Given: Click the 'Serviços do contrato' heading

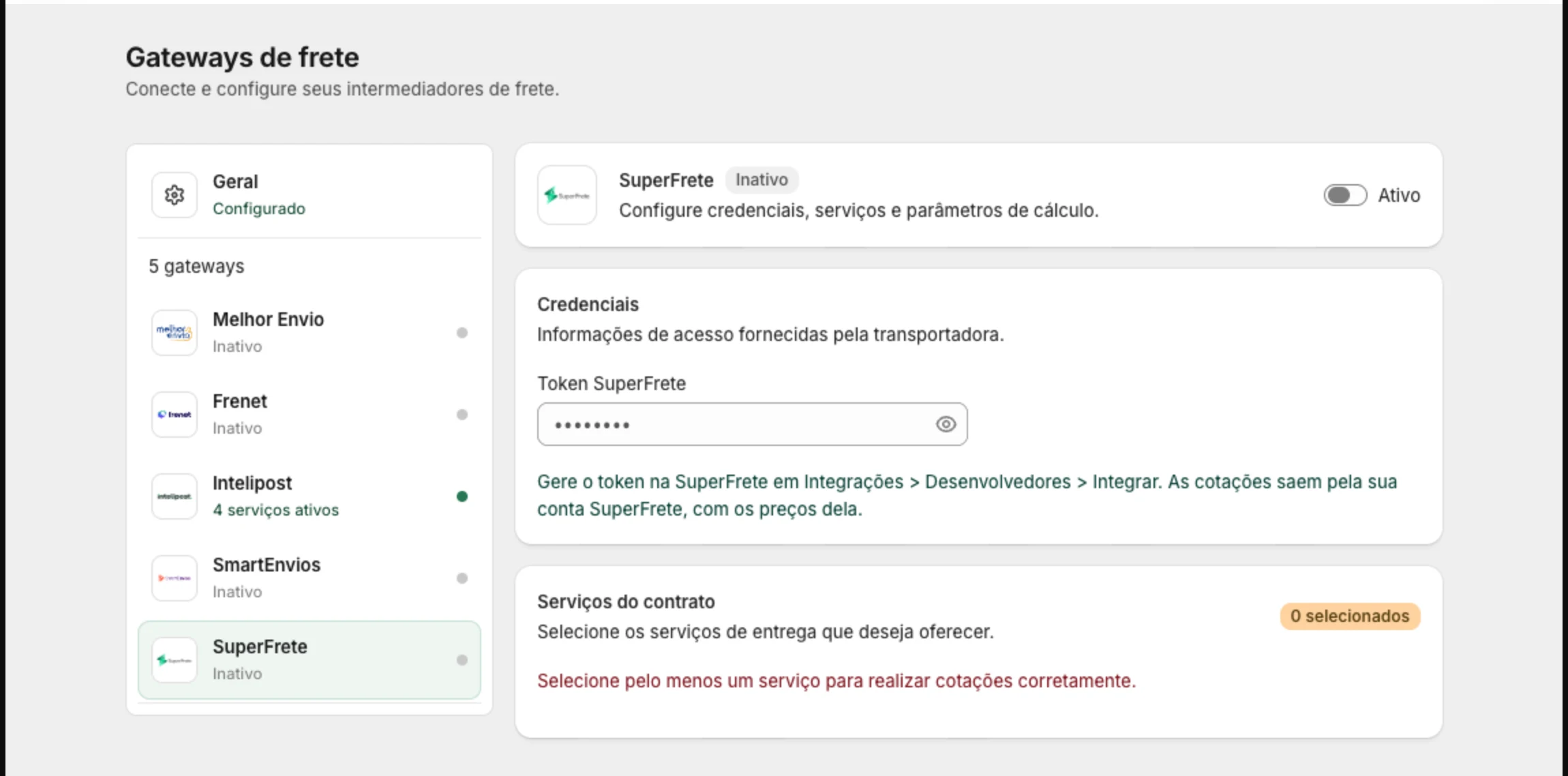Looking at the screenshot, I should [626, 602].
